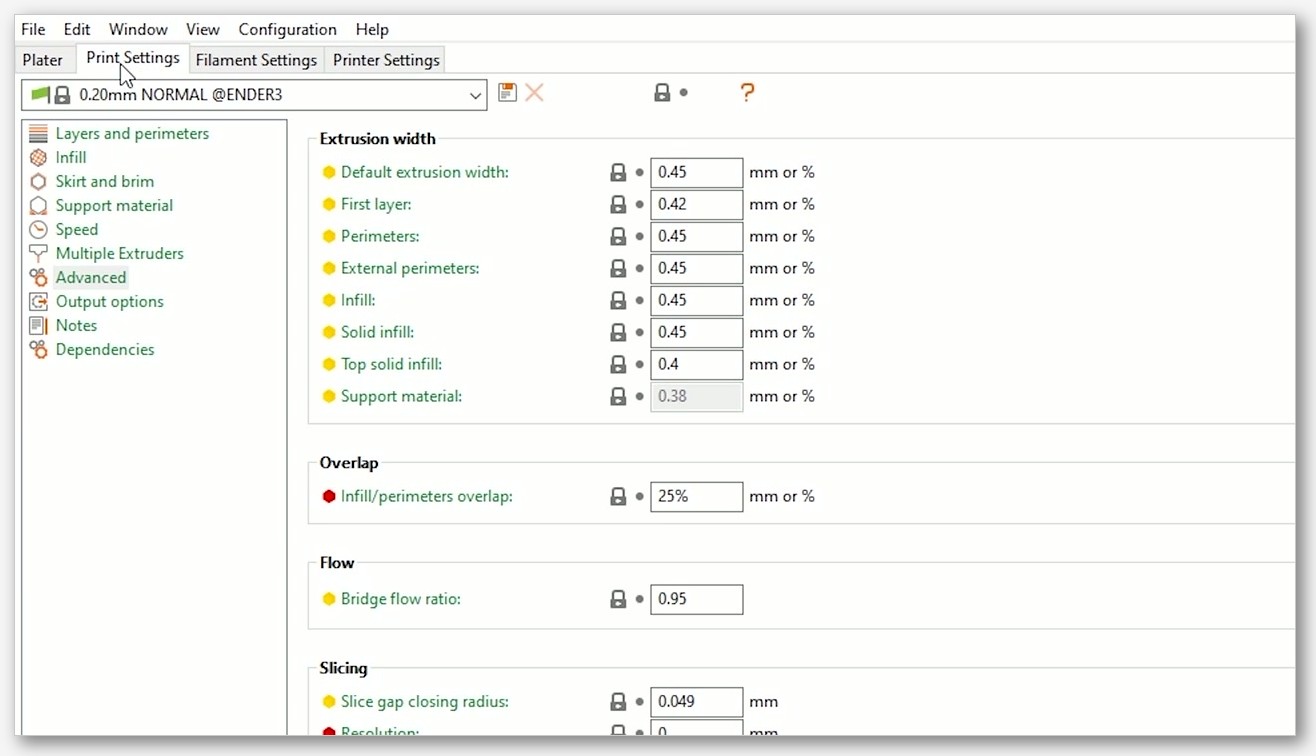Click the Infill sidebar icon
Viewport: 1316px width, 756px height.
(38, 158)
